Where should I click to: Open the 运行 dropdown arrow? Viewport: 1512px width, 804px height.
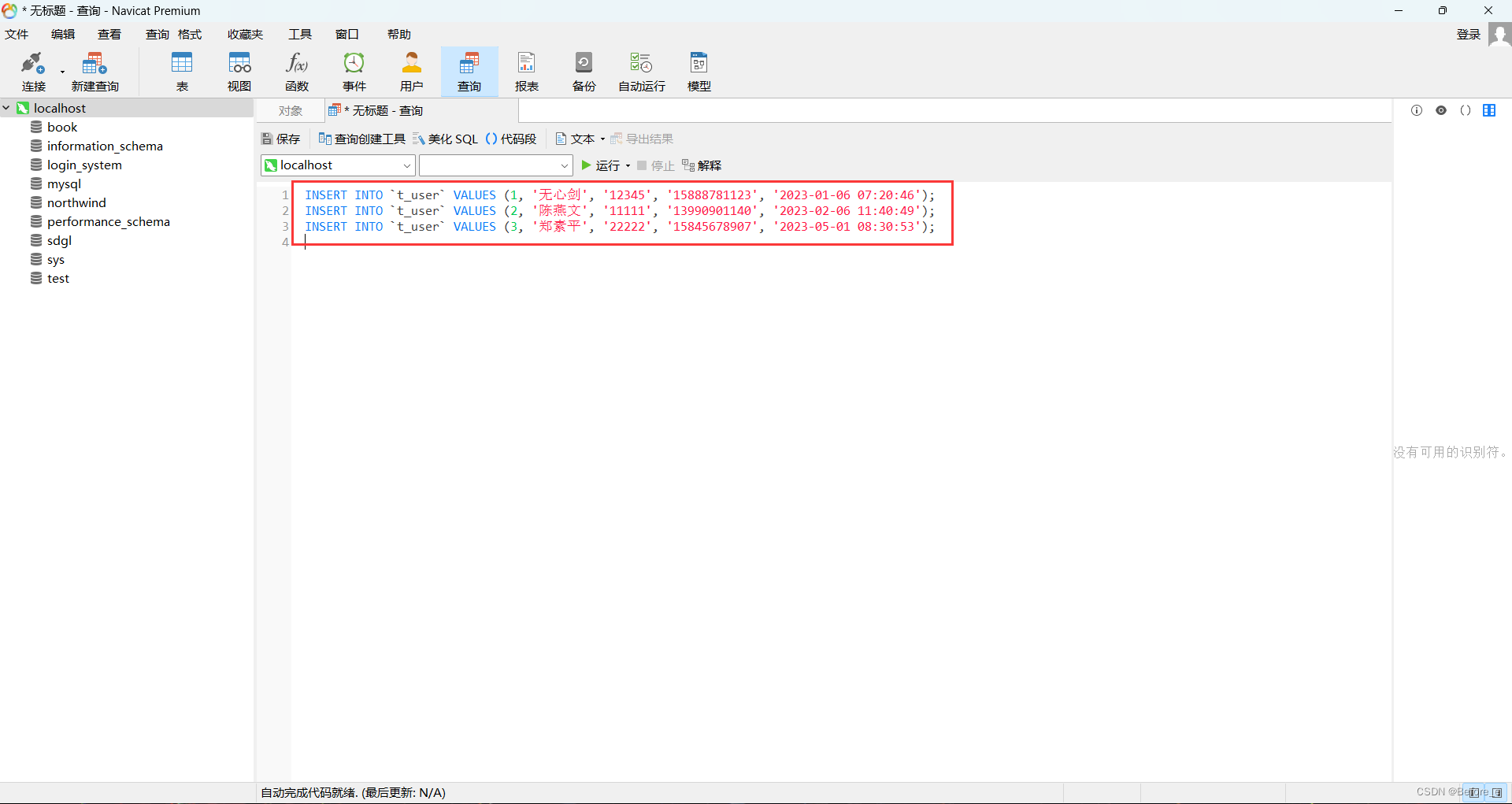click(628, 165)
